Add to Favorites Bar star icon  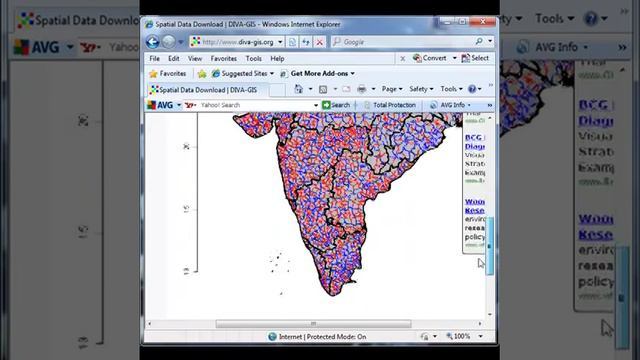(202, 74)
